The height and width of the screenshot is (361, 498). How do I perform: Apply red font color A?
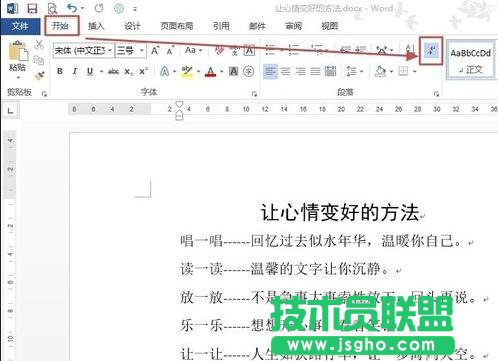[210, 71]
